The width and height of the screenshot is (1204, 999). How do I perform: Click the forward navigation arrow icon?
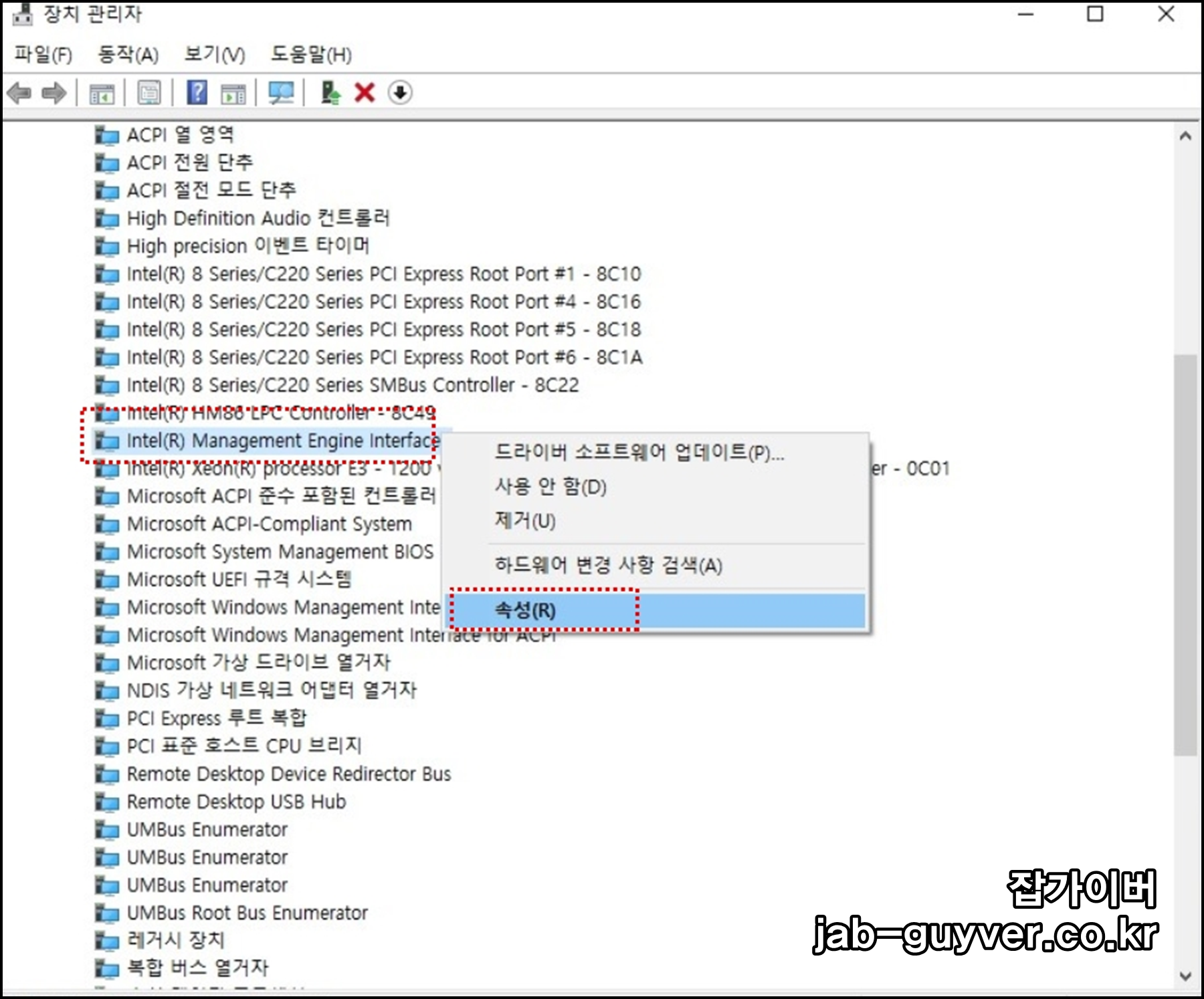click(x=54, y=93)
